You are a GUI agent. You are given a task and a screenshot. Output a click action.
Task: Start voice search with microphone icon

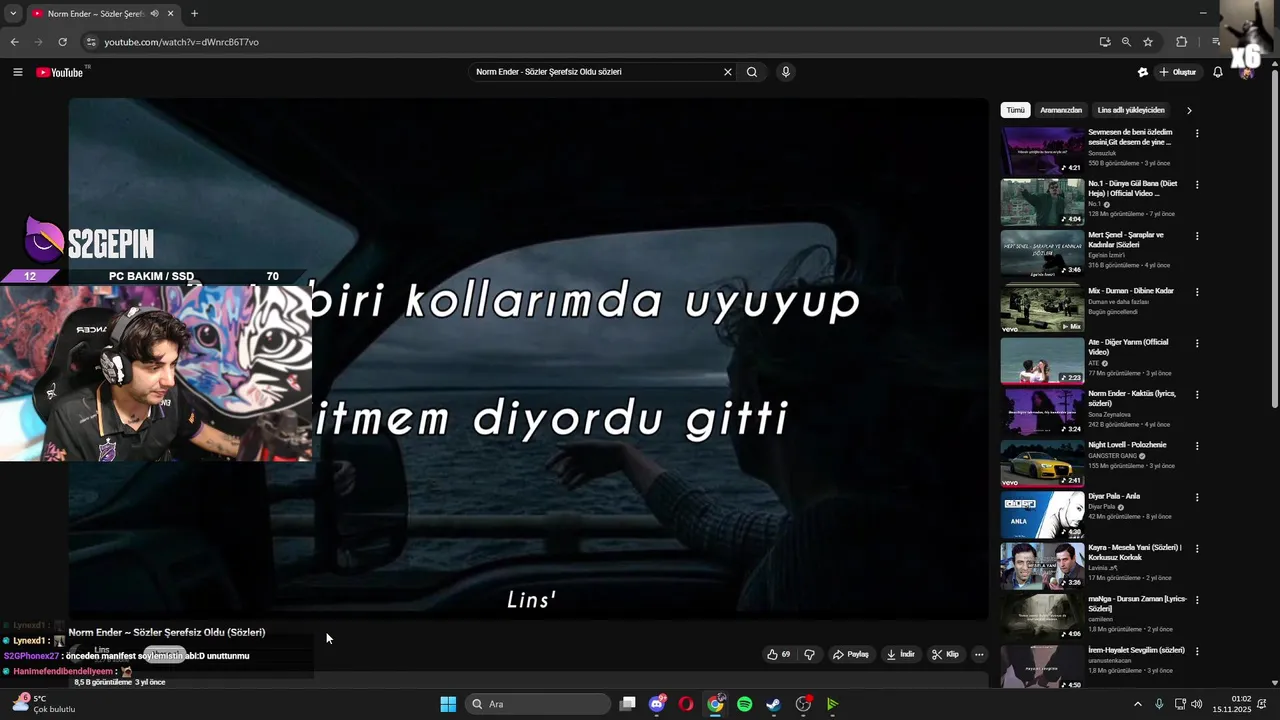[x=786, y=72]
